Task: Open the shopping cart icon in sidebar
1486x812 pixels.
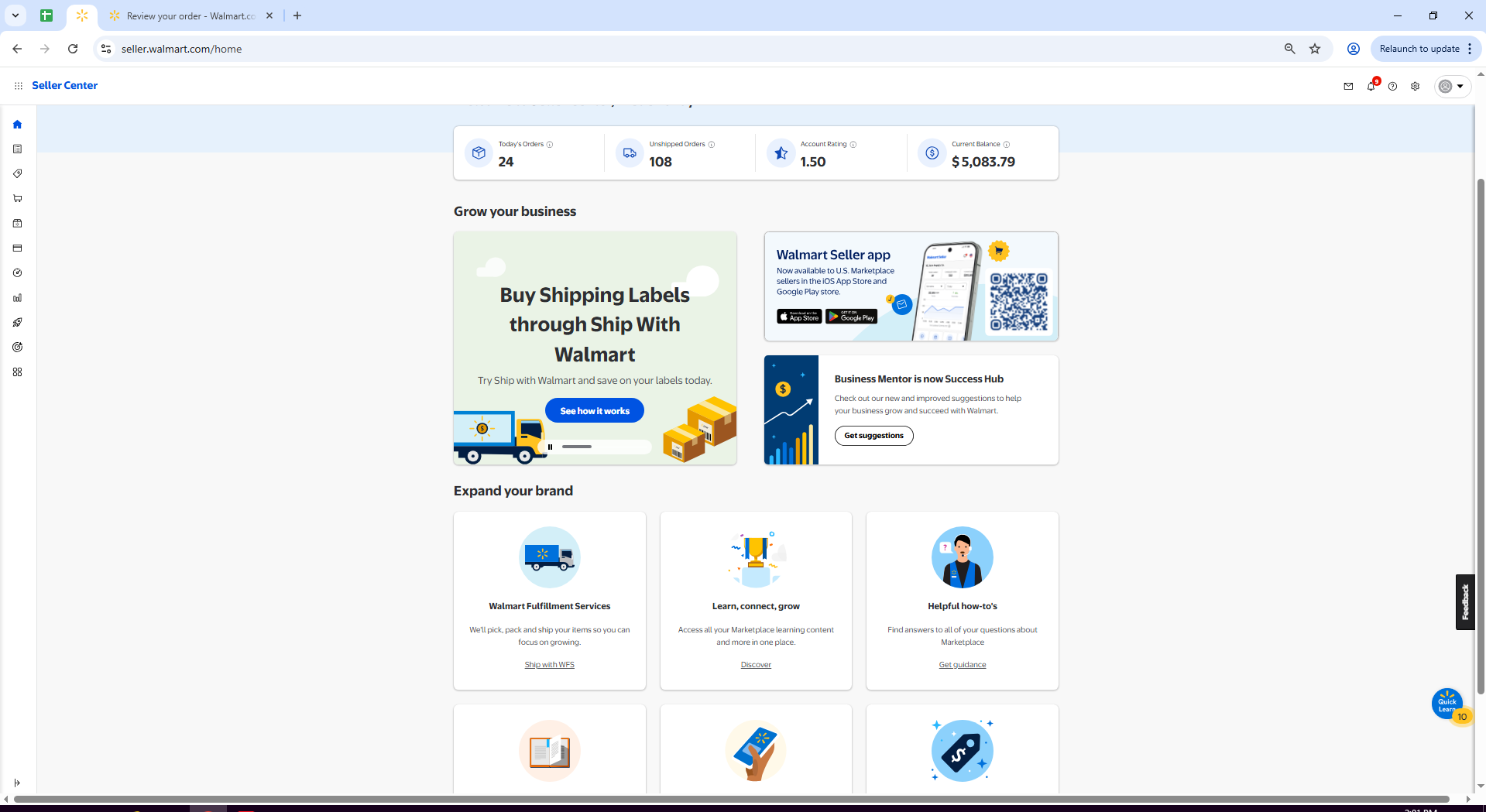Action: coord(17,199)
